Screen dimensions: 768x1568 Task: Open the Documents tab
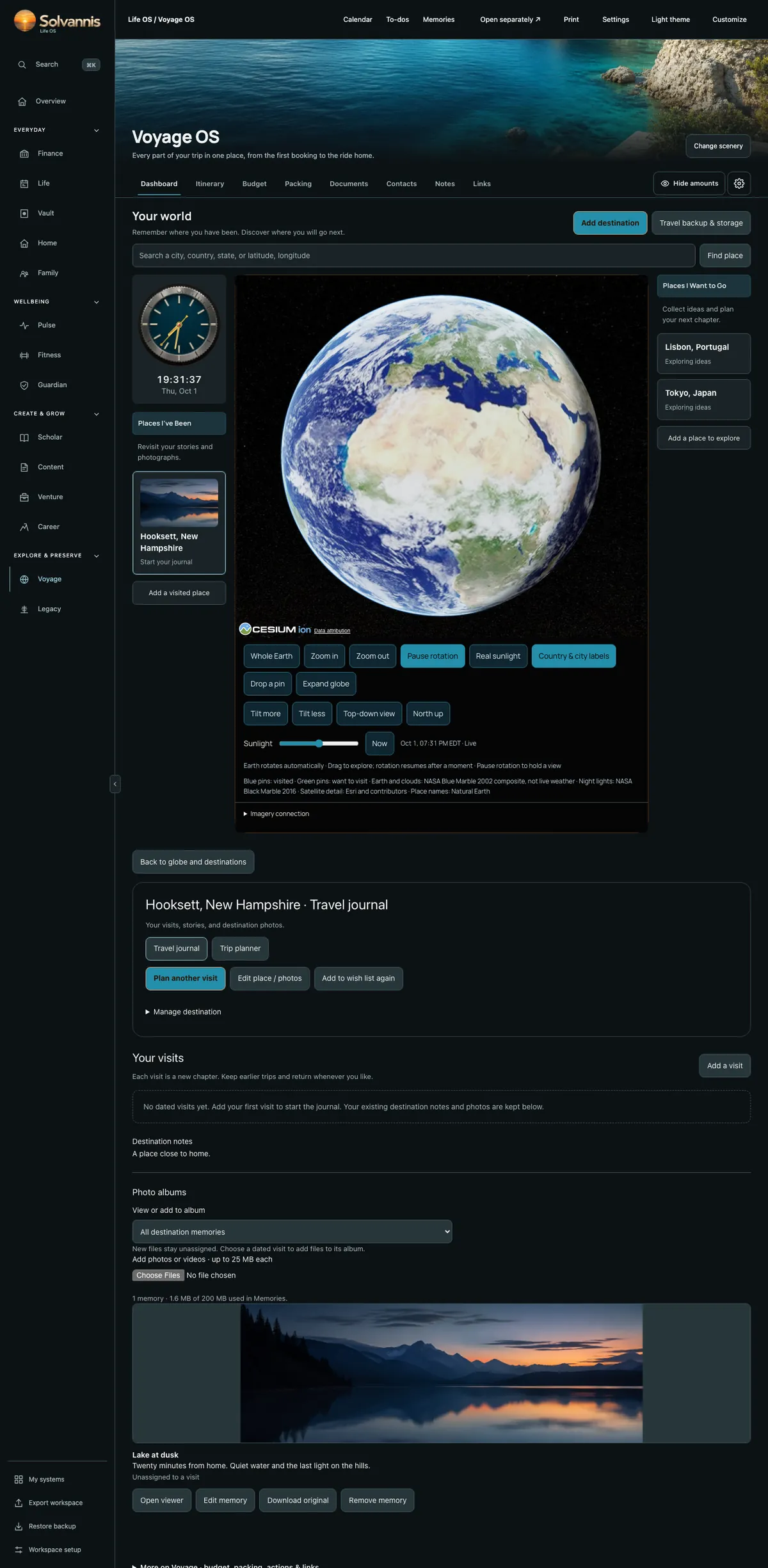(349, 184)
